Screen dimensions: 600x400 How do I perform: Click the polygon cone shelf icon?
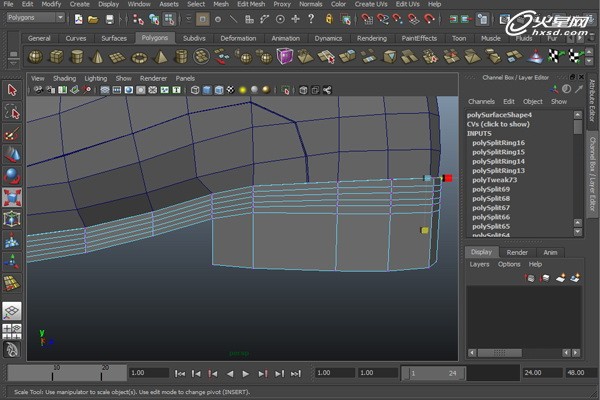point(98,56)
